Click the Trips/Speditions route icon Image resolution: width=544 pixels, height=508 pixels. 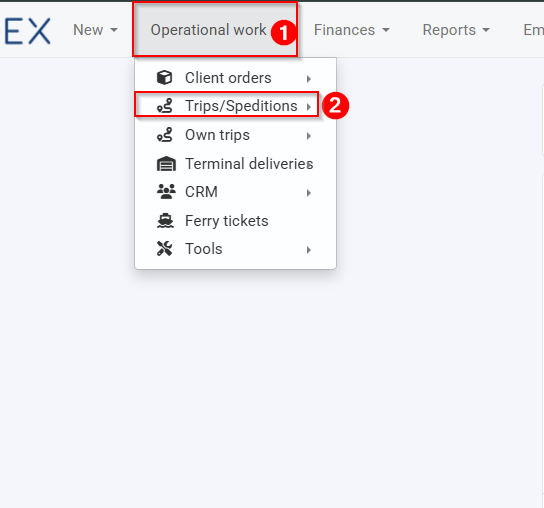click(164, 106)
